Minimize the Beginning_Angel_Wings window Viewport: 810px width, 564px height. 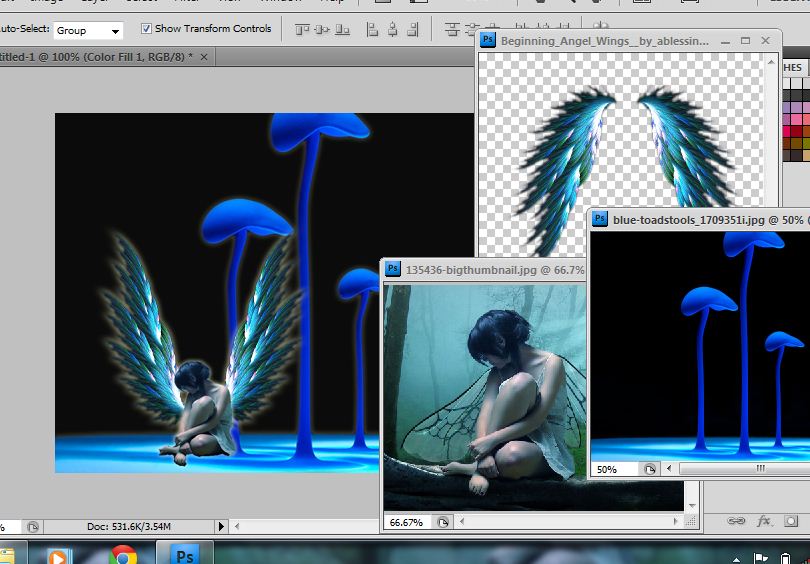pos(725,41)
